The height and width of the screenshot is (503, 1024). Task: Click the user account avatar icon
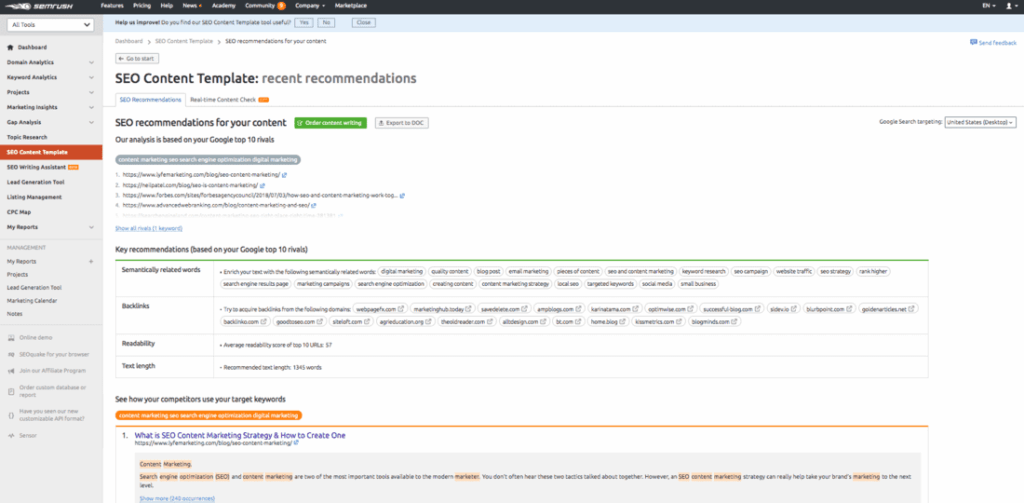[x=1008, y=5]
